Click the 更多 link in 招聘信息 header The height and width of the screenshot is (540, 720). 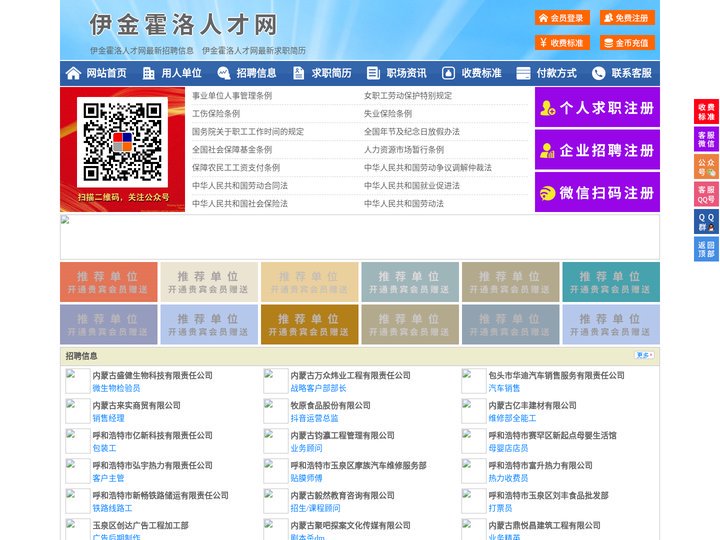tap(644, 355)
